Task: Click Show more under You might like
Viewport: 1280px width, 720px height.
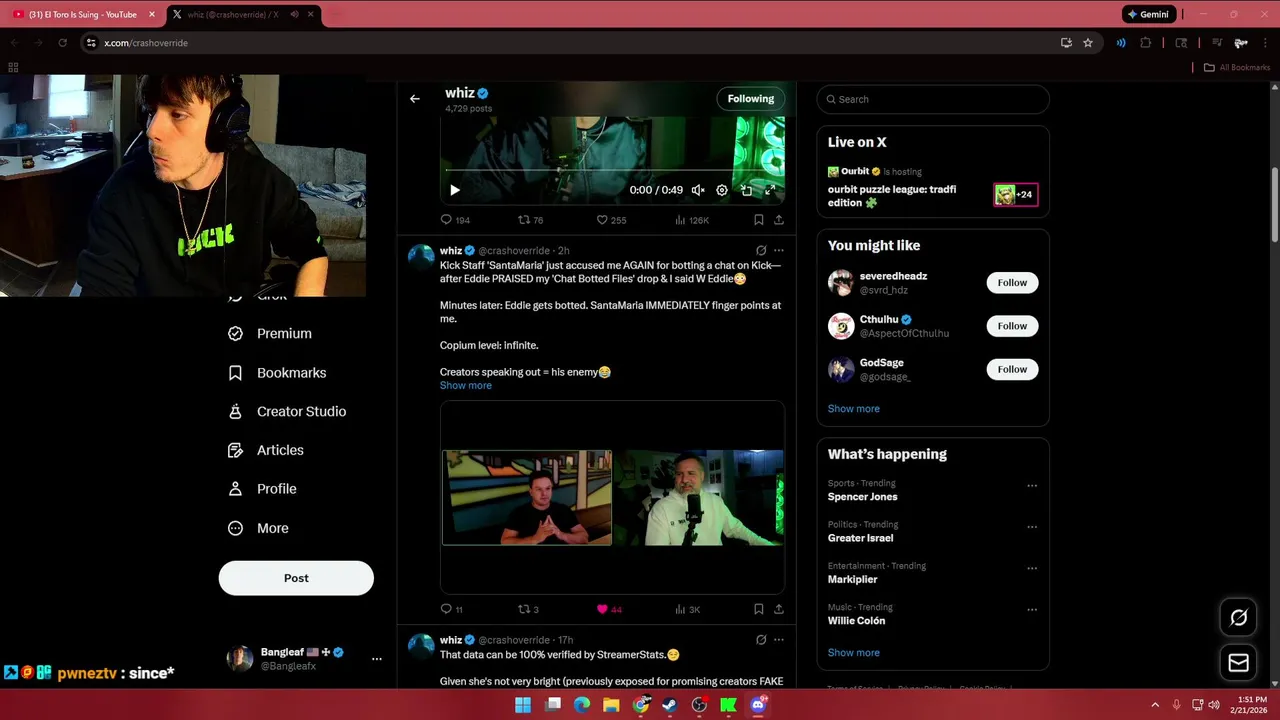Action: [x=854, y=409]
